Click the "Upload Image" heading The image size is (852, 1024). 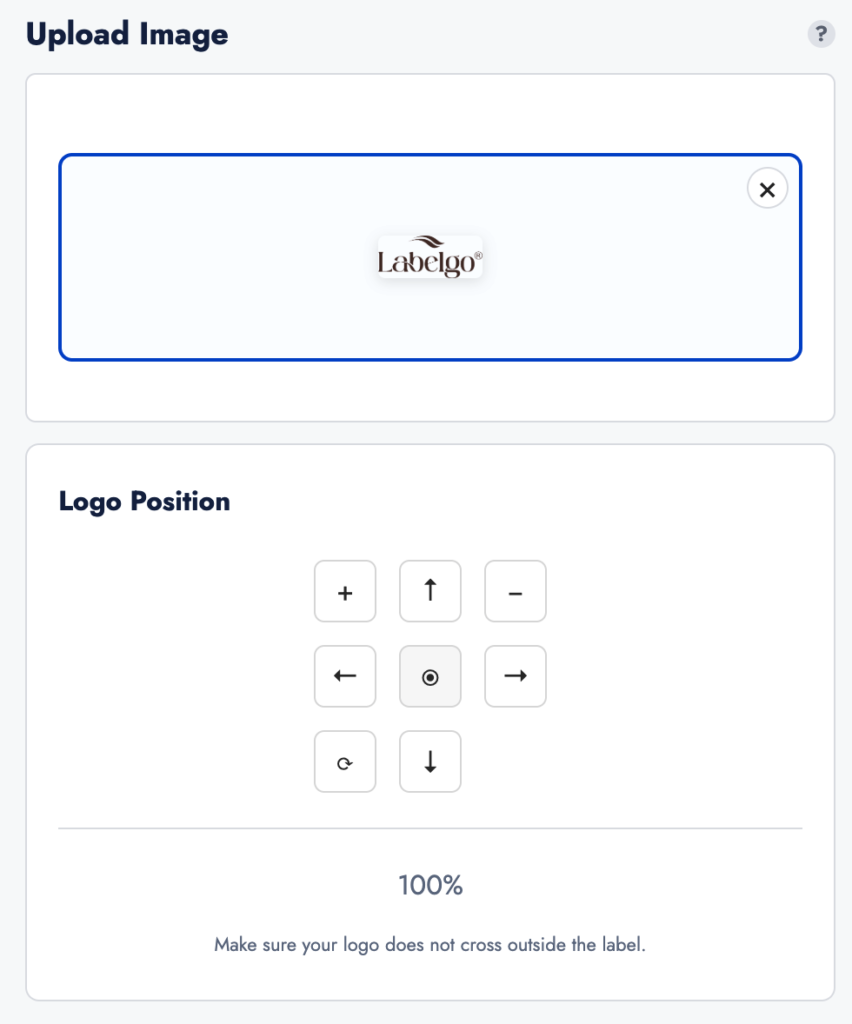click(127, 35)
